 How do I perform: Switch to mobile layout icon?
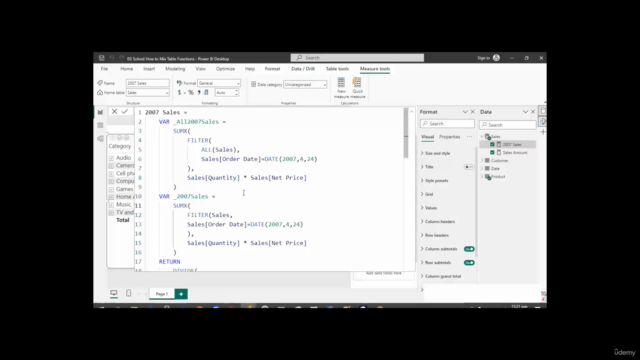pos(129,293)
